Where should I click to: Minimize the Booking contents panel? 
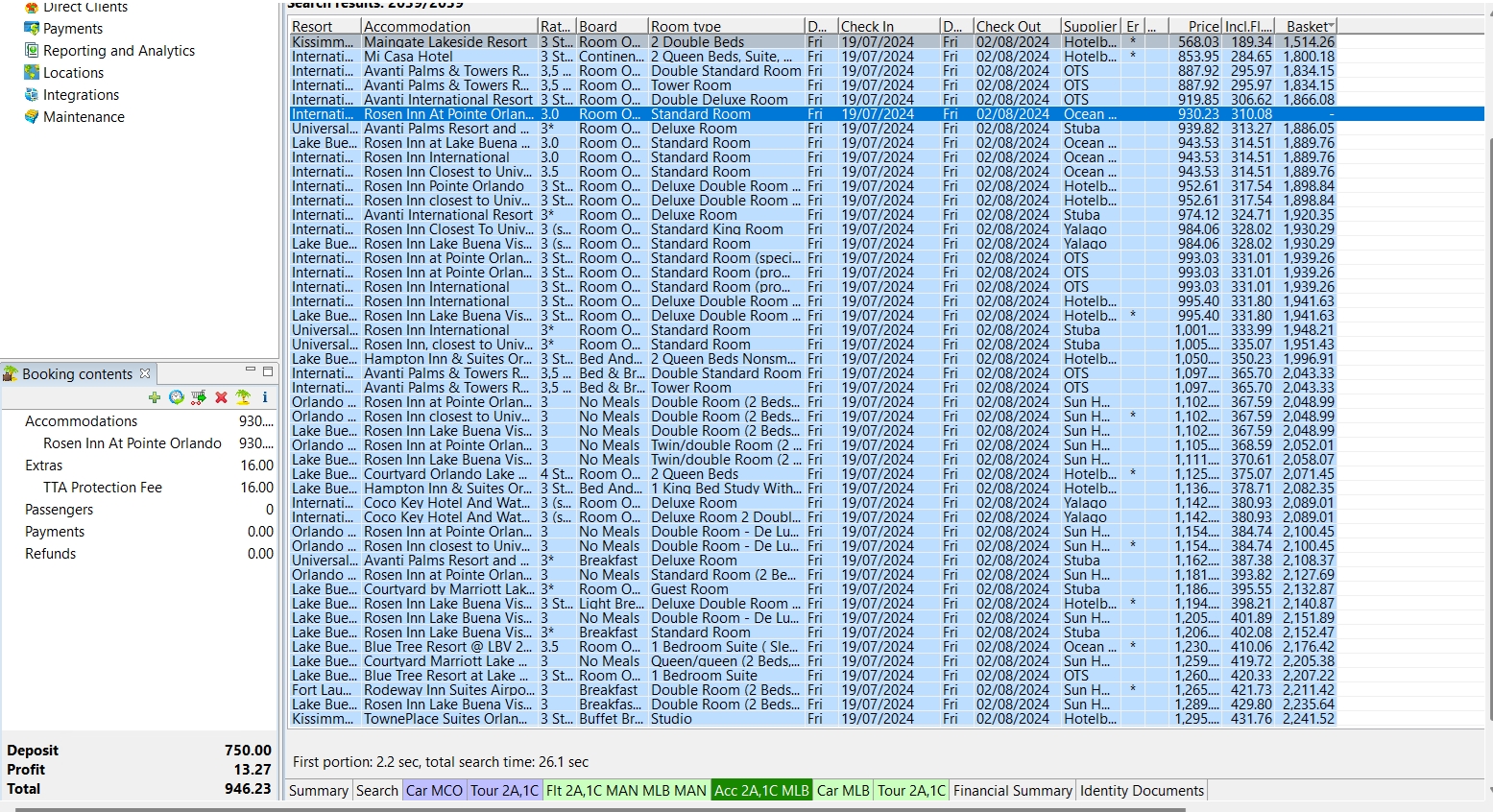[251, 370]
